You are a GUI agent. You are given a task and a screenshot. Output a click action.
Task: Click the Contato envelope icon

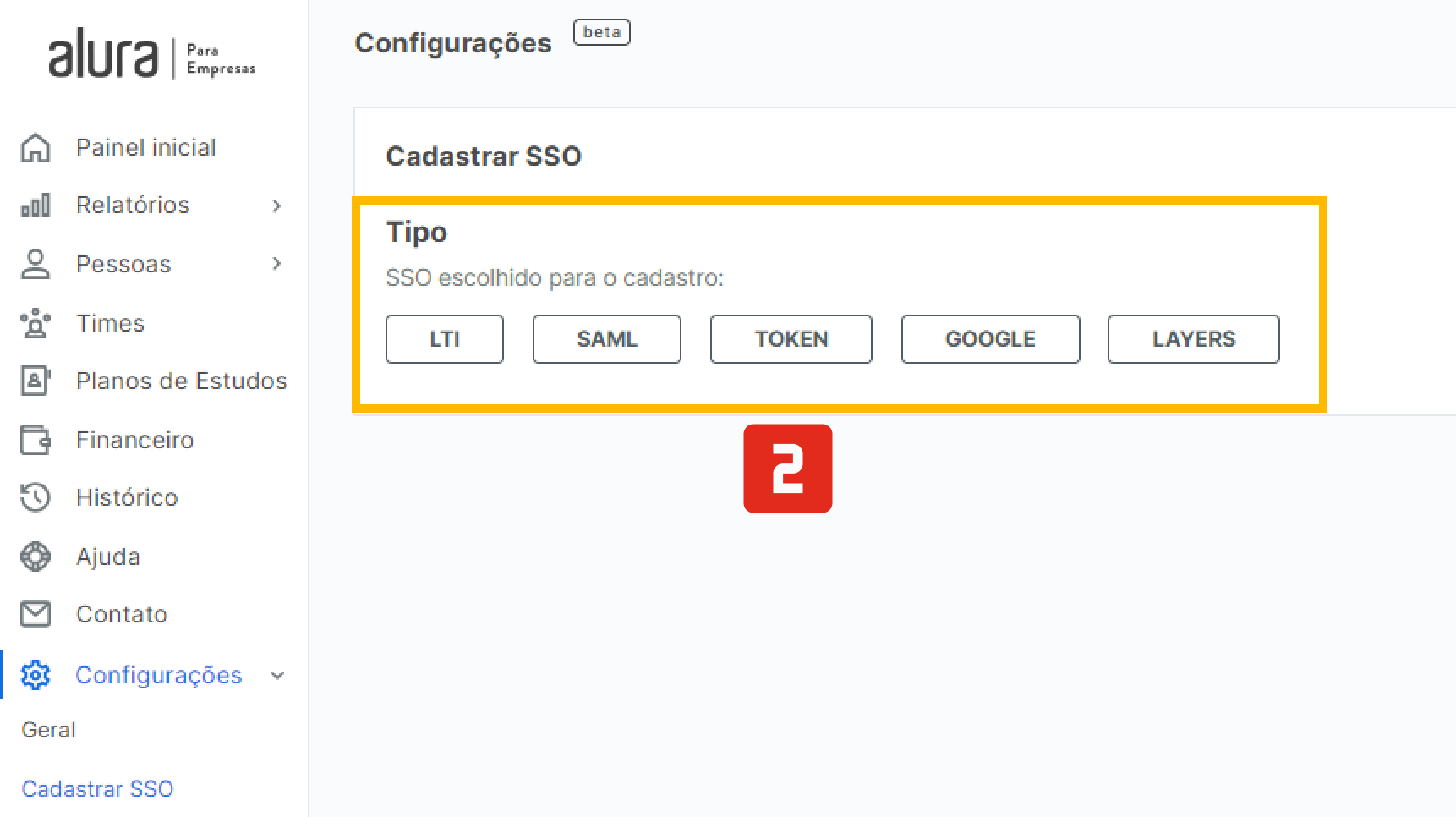pyautogui.click(x=36, y=614)
